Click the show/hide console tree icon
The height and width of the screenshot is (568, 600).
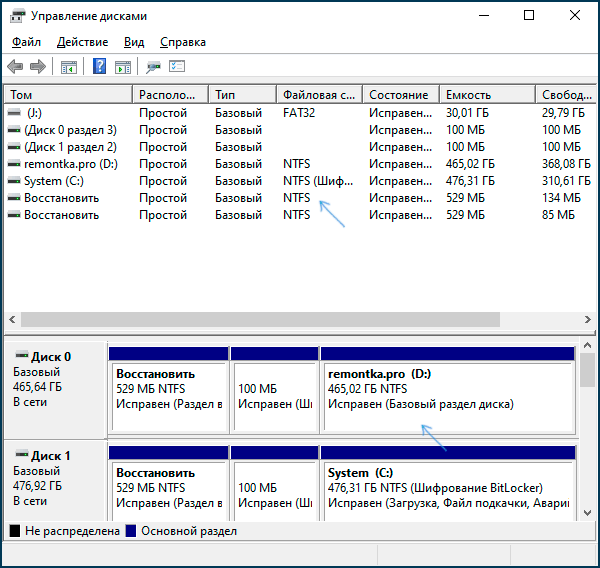click(69, 67)
